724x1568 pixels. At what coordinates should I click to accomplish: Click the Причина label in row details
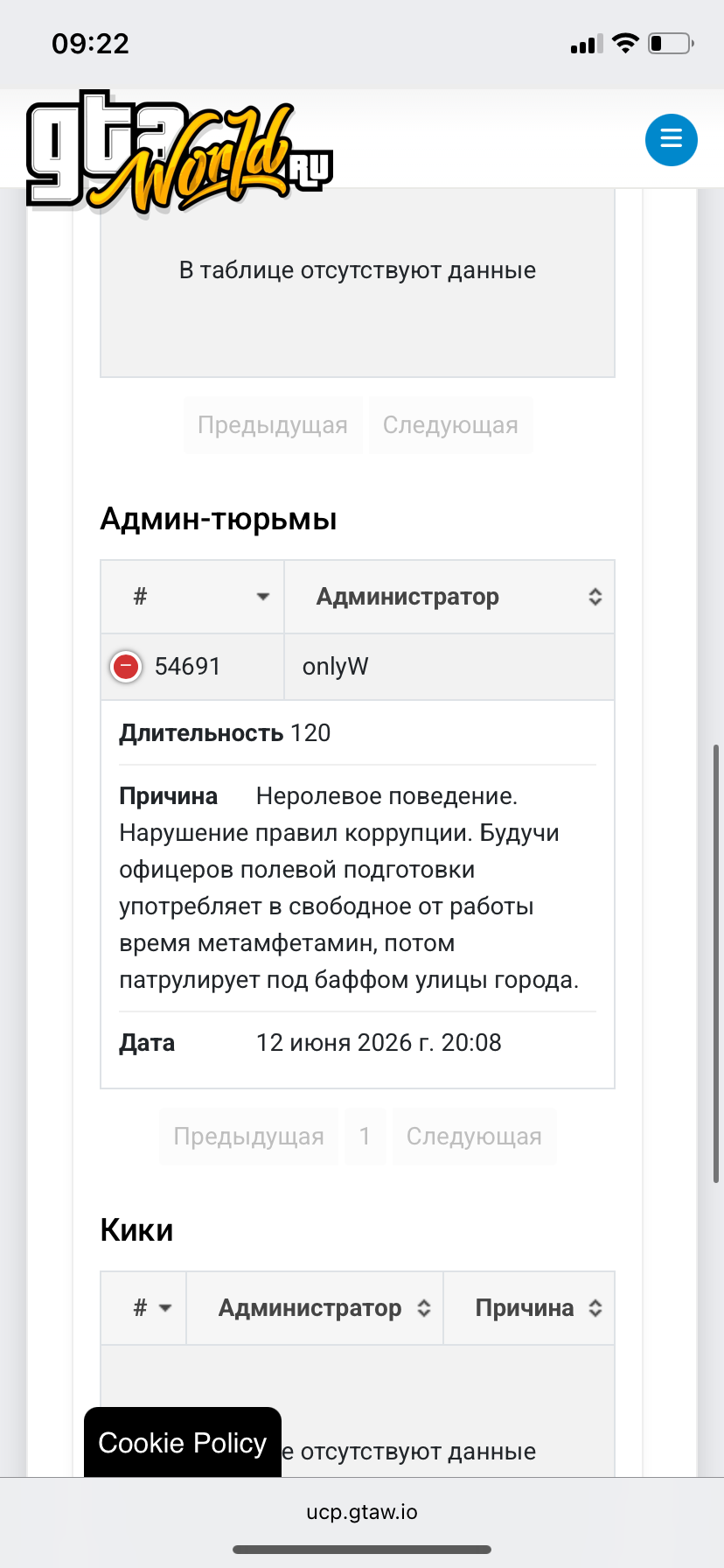169,796
